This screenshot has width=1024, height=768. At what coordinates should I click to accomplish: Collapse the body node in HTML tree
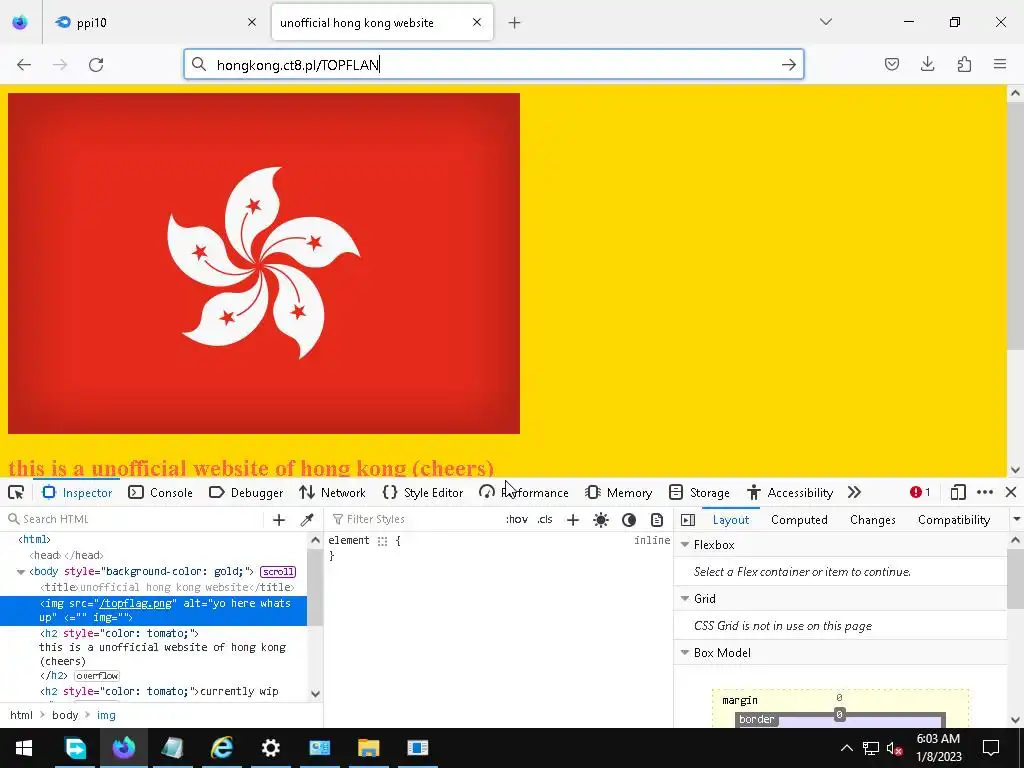tap(21, 572)
